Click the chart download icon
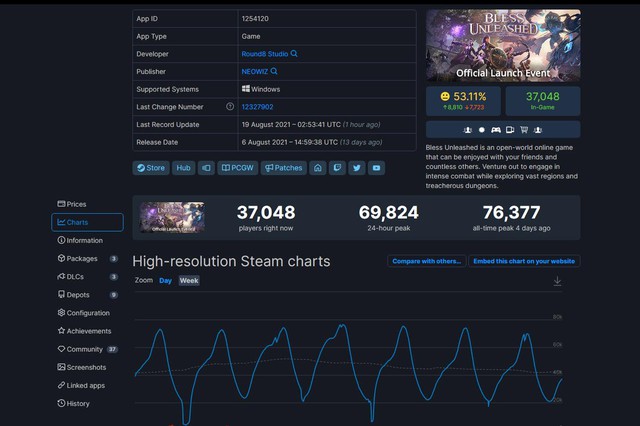Screen dimensions: 640x426 point(557,281)
